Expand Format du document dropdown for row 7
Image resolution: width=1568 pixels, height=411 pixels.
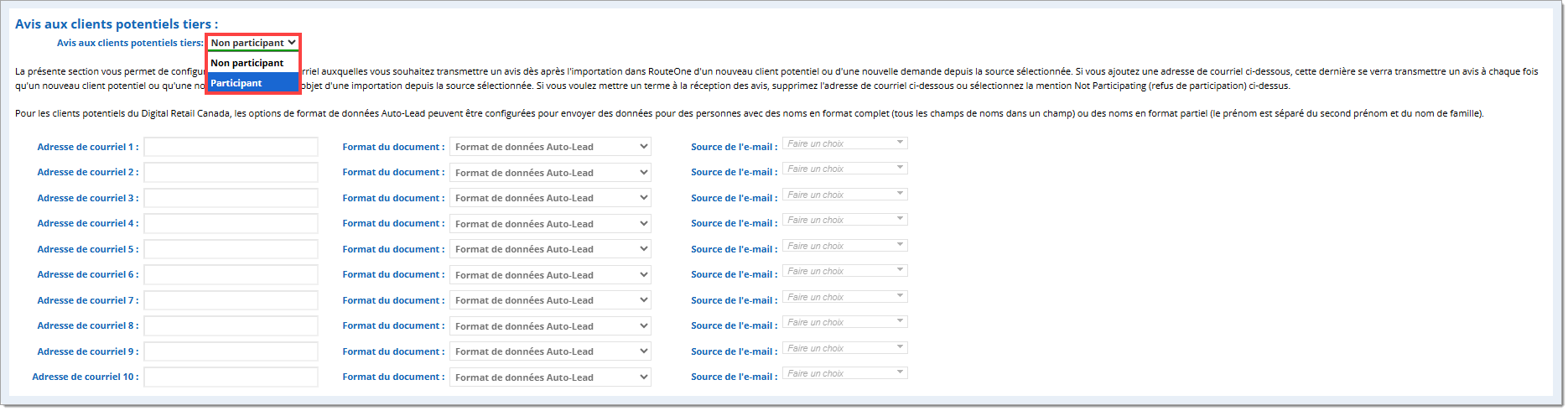[x=550, y=300]
